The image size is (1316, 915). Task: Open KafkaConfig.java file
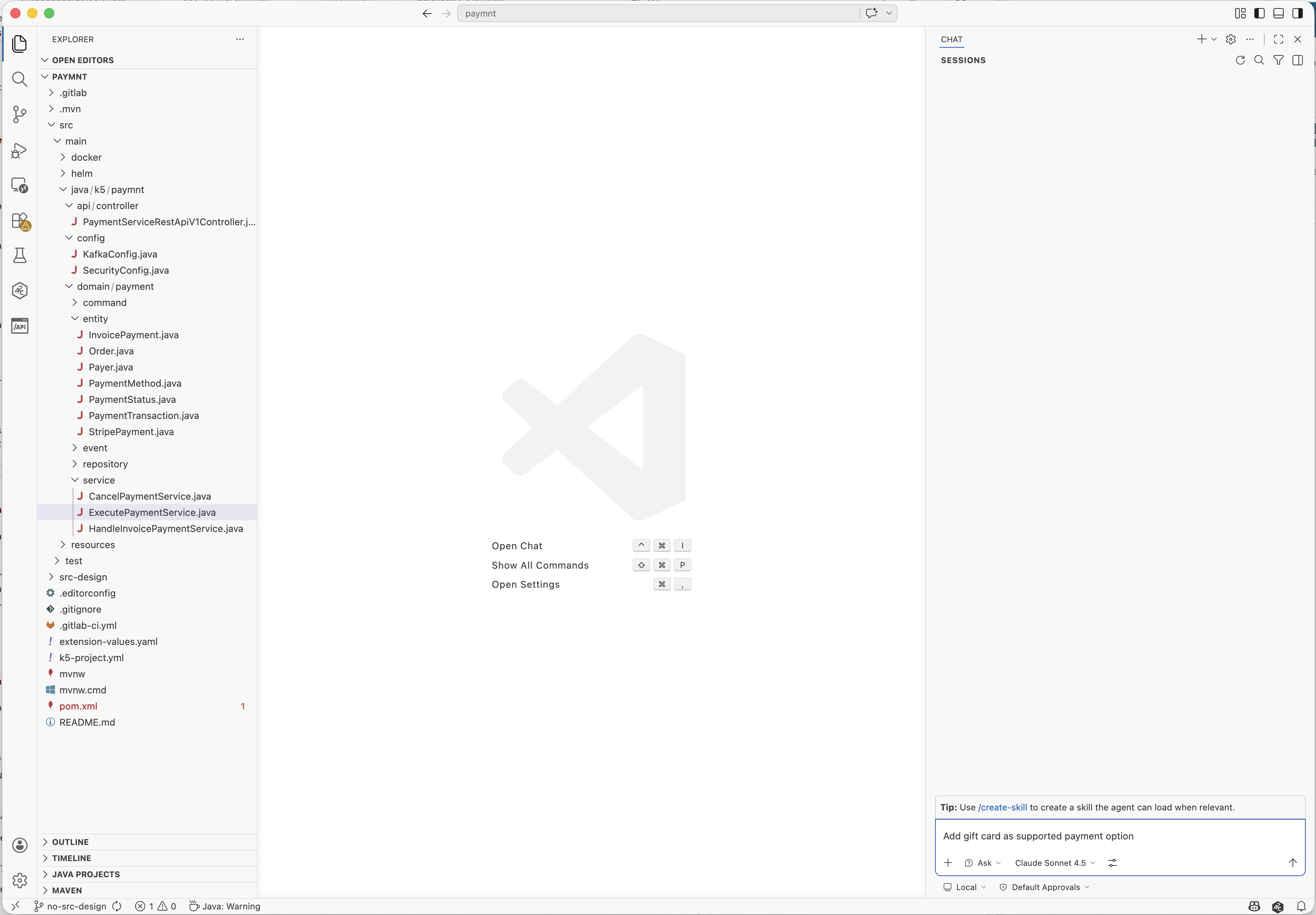pyautogui.click(x=147, y=254)
